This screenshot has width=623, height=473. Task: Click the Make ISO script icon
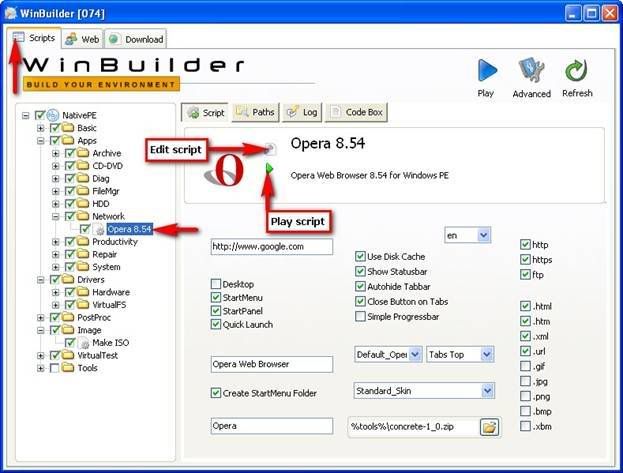click(83, 343)
